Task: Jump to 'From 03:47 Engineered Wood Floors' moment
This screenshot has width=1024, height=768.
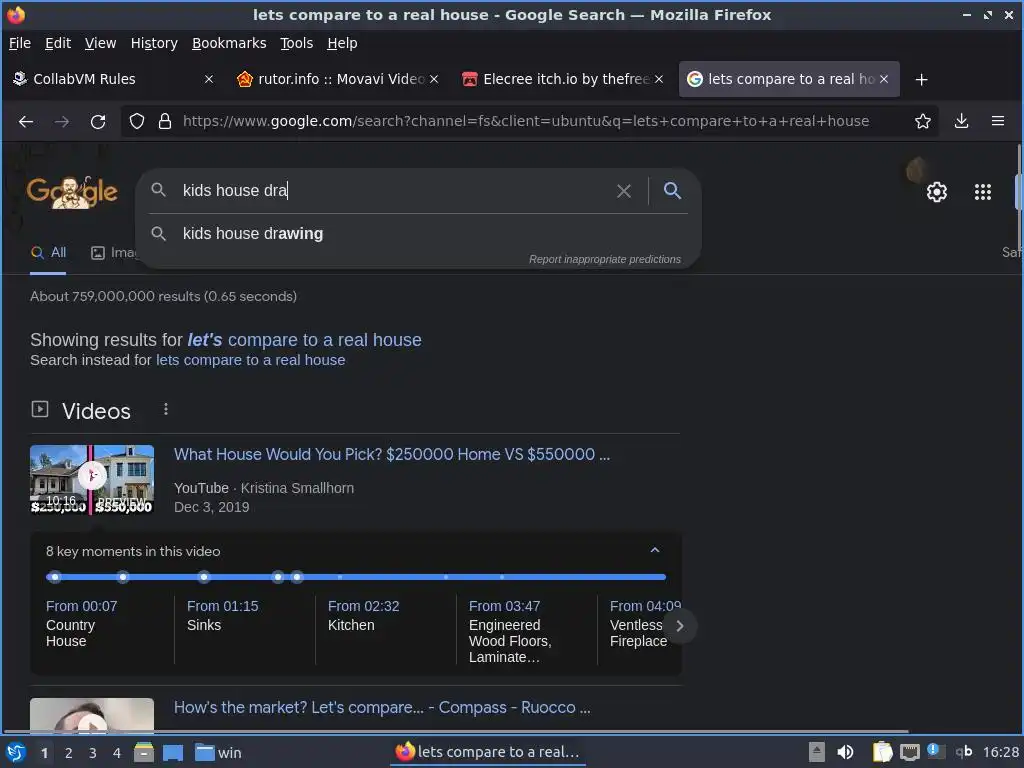Action: (x=510, y=631)
